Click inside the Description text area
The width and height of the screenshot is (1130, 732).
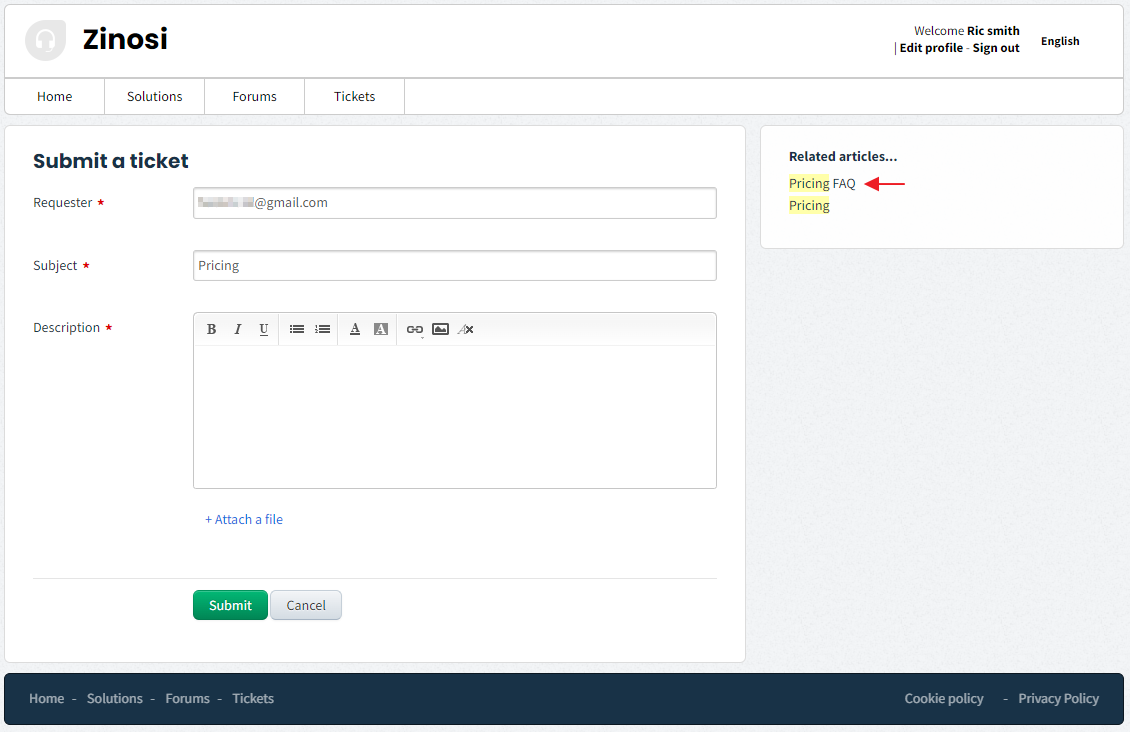(x=455, y=416)
